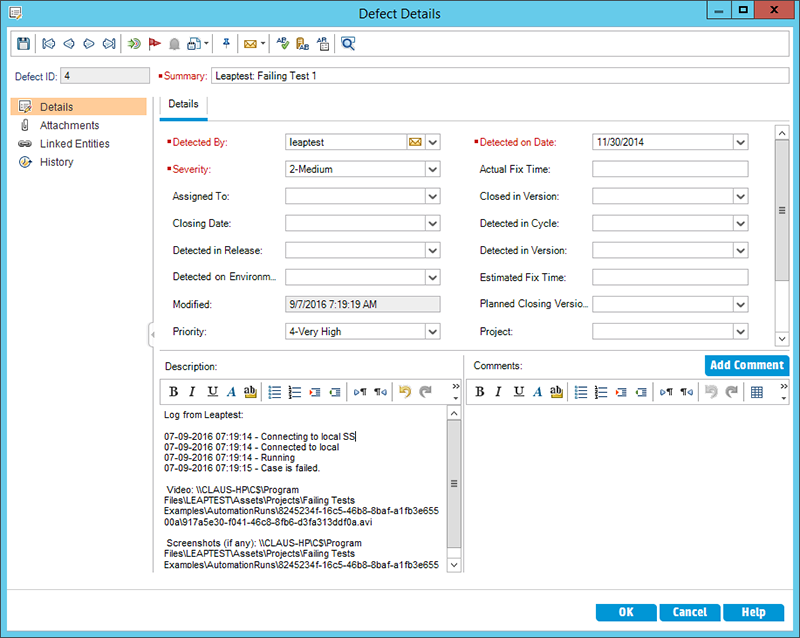The height and width of the screenshot is (638, 800).
Task: Open the Priority dropdown
Action: [x=433, y=331]
